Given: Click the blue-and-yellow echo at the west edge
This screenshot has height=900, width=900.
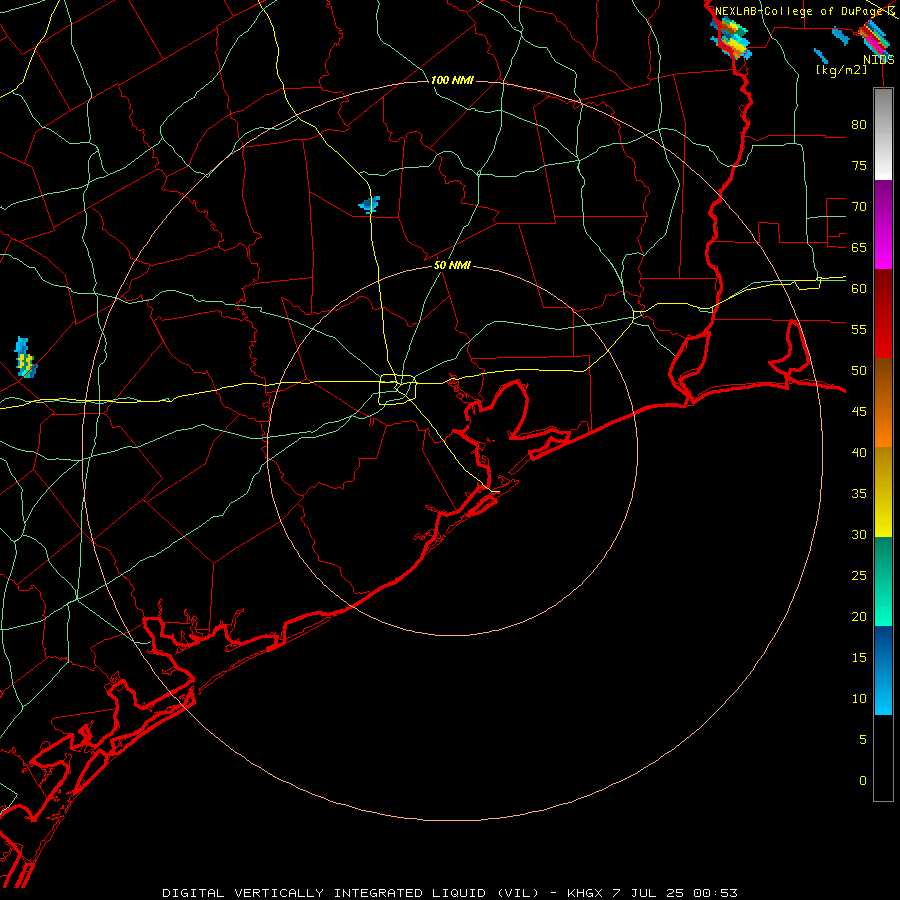Looking at the screenshot, I should click(25, 358).
